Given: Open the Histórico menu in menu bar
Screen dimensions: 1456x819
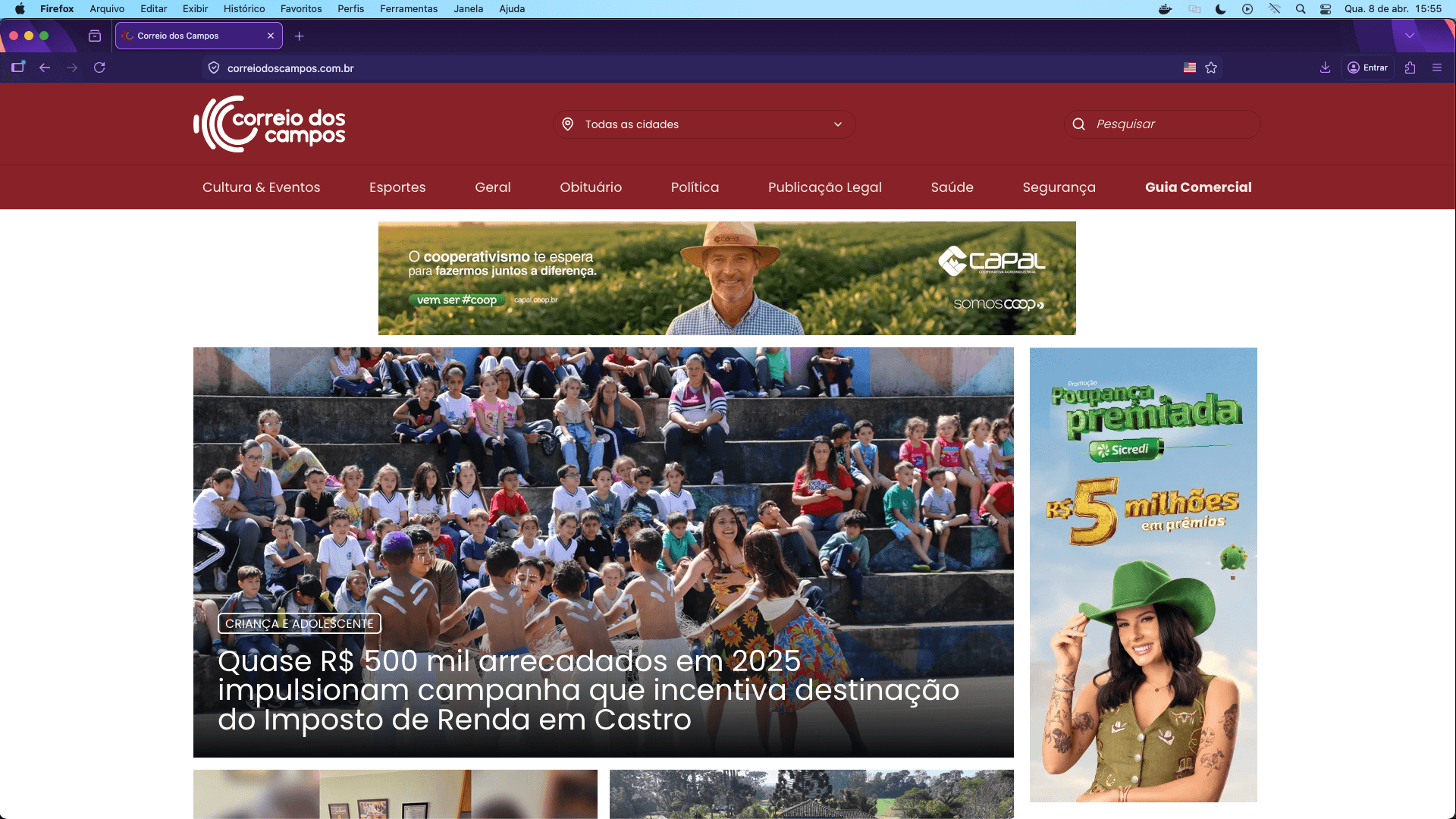Looking at the screenshot, I should (244, 9).
